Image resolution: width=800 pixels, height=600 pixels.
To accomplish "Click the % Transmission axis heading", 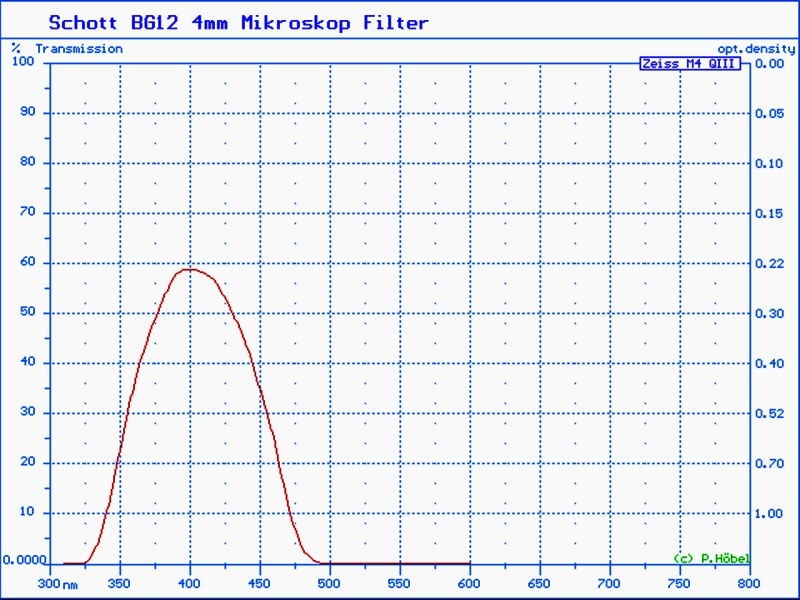I will pyautogui.click(x=67, y=48).
